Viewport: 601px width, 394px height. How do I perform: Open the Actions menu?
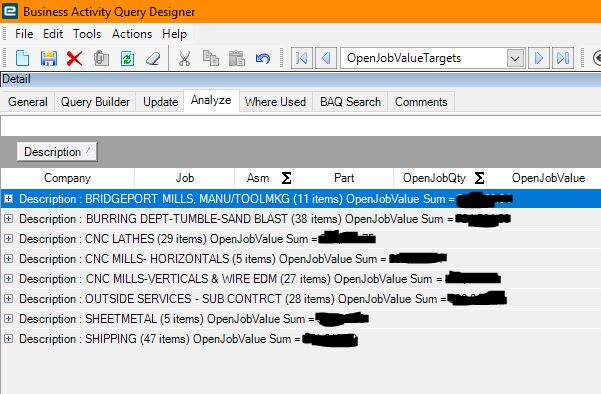tap(132, 34)
